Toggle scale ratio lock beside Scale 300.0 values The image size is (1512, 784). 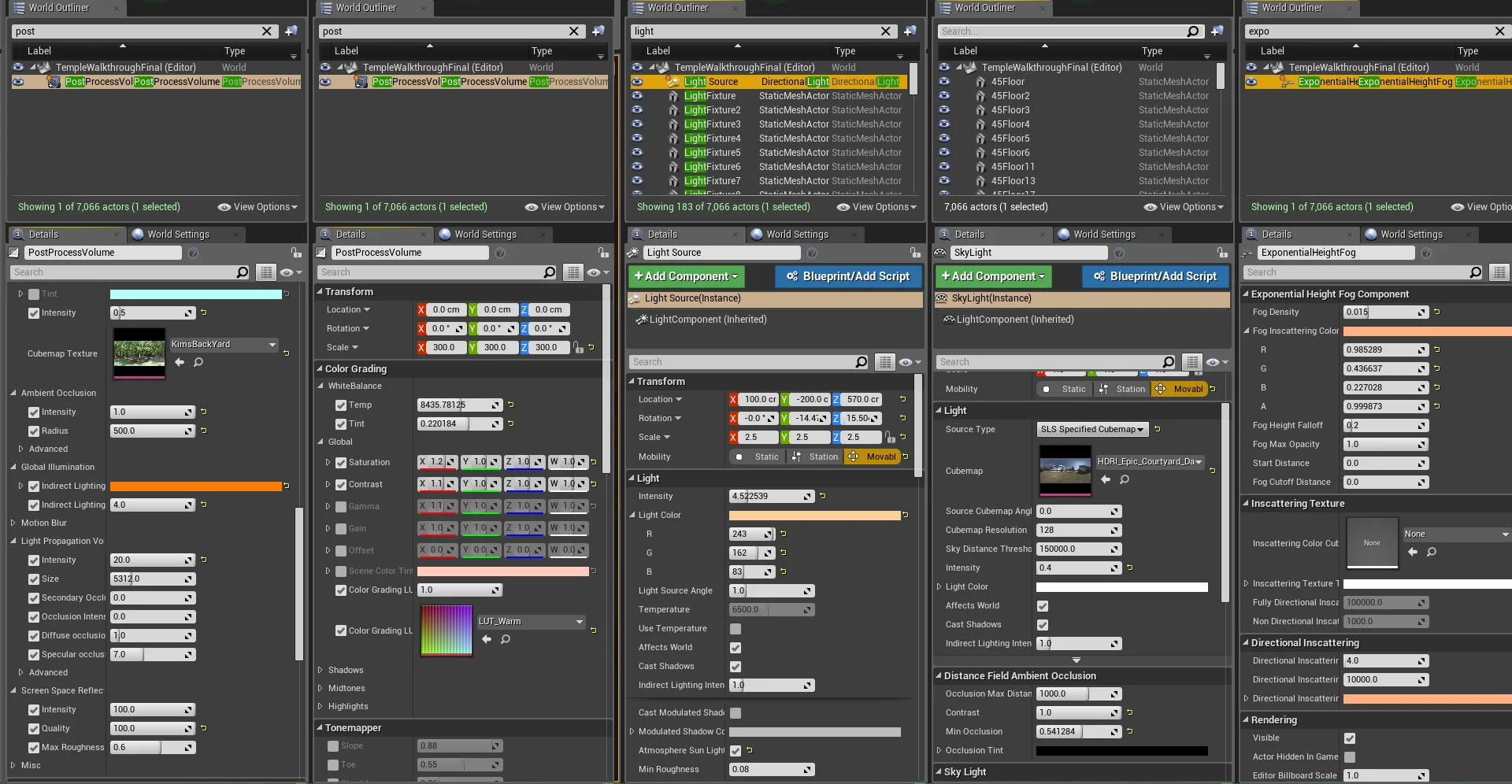(x=579, y=347)
